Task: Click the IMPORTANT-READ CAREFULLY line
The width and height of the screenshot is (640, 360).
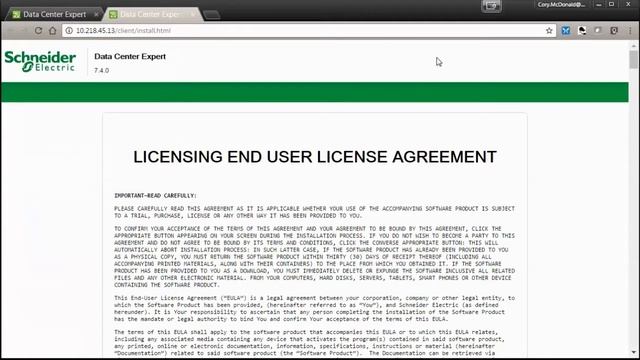Action: point(155,196)
